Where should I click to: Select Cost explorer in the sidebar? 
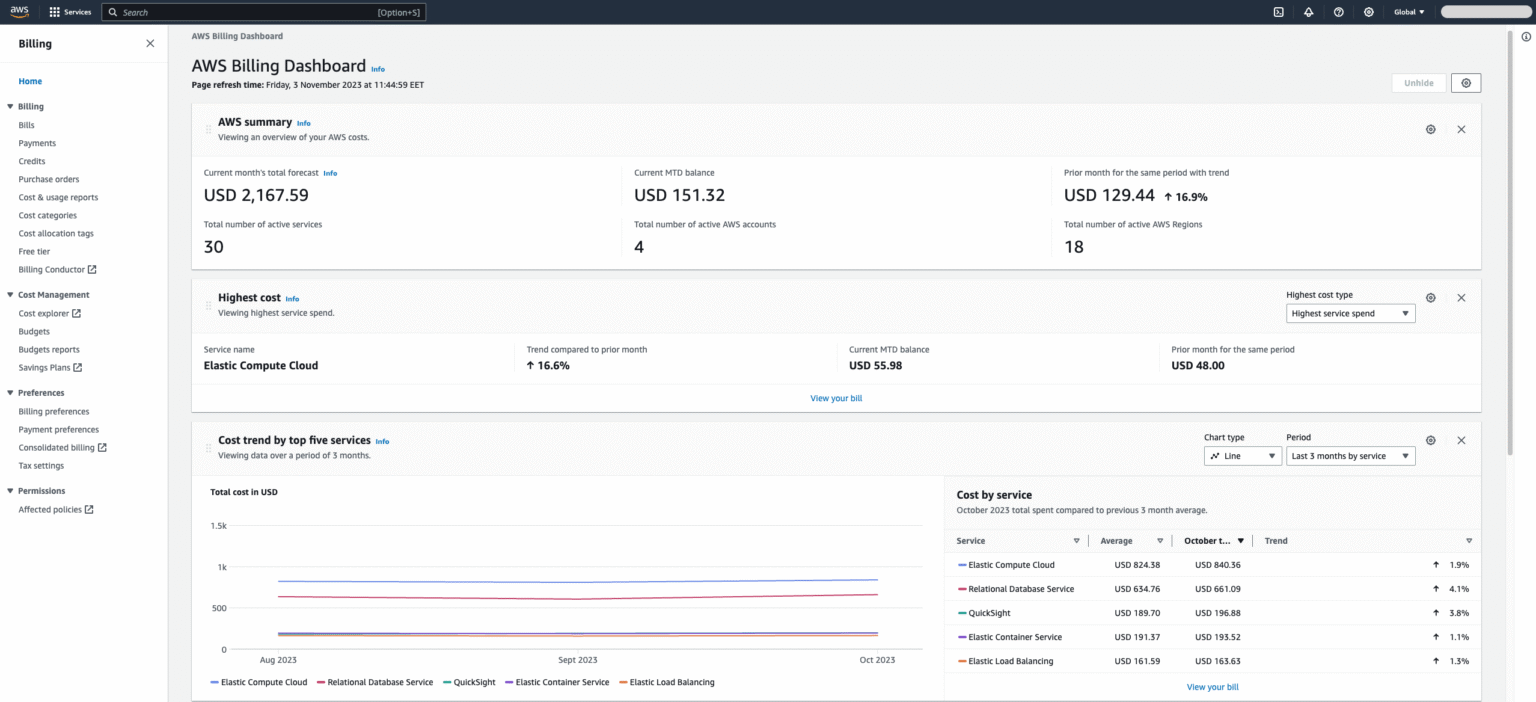tap(48, 313)
